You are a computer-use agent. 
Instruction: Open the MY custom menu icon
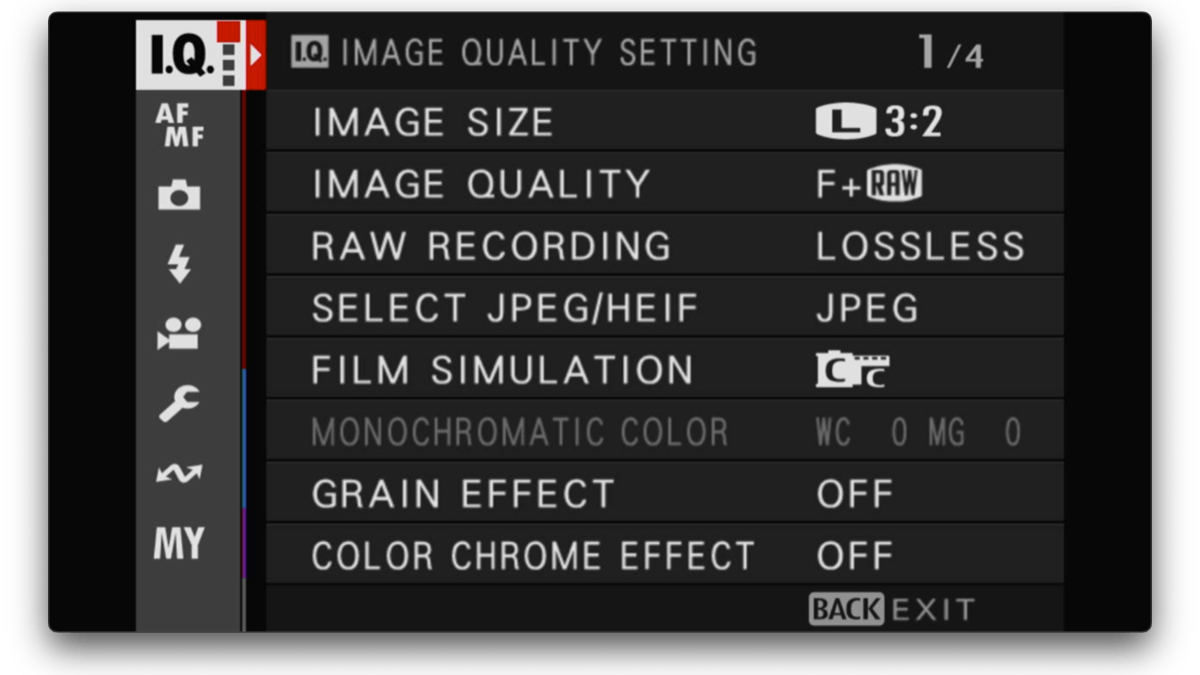pos(181,540)
